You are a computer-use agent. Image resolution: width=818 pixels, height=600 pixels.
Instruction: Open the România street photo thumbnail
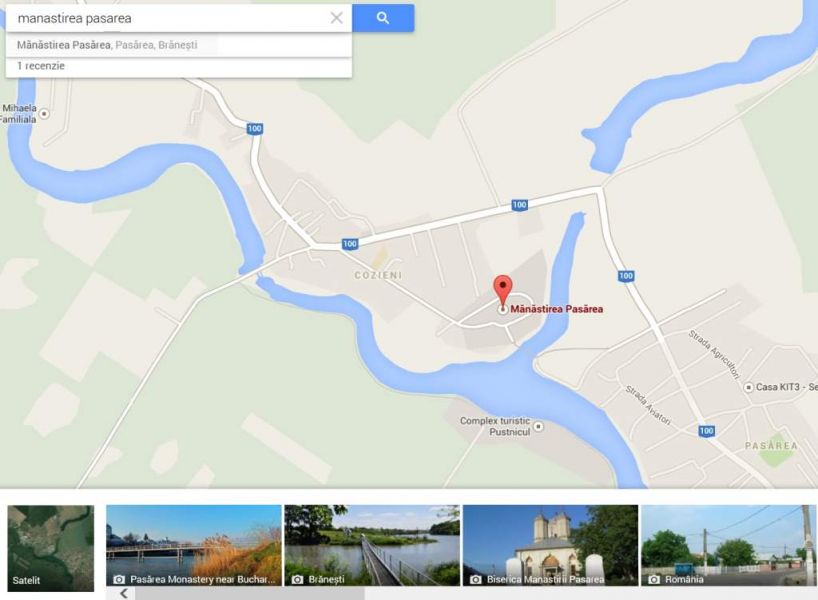(728, 545)
